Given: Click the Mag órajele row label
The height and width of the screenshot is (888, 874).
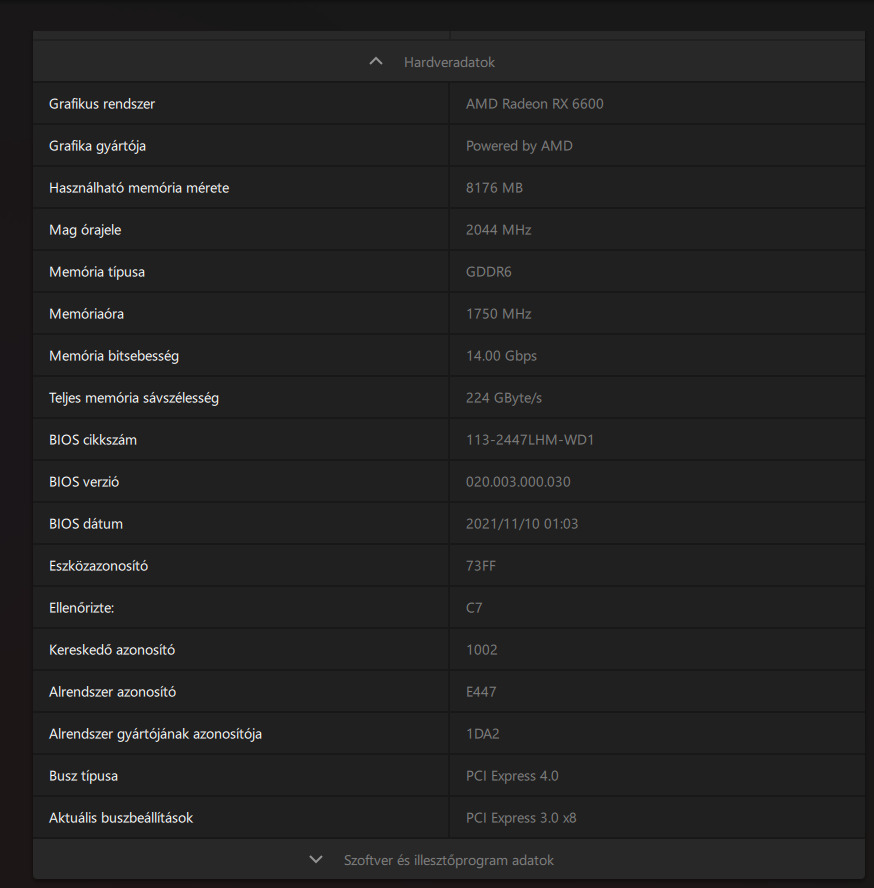Looking at the screenshot, I should pos(85,230).
